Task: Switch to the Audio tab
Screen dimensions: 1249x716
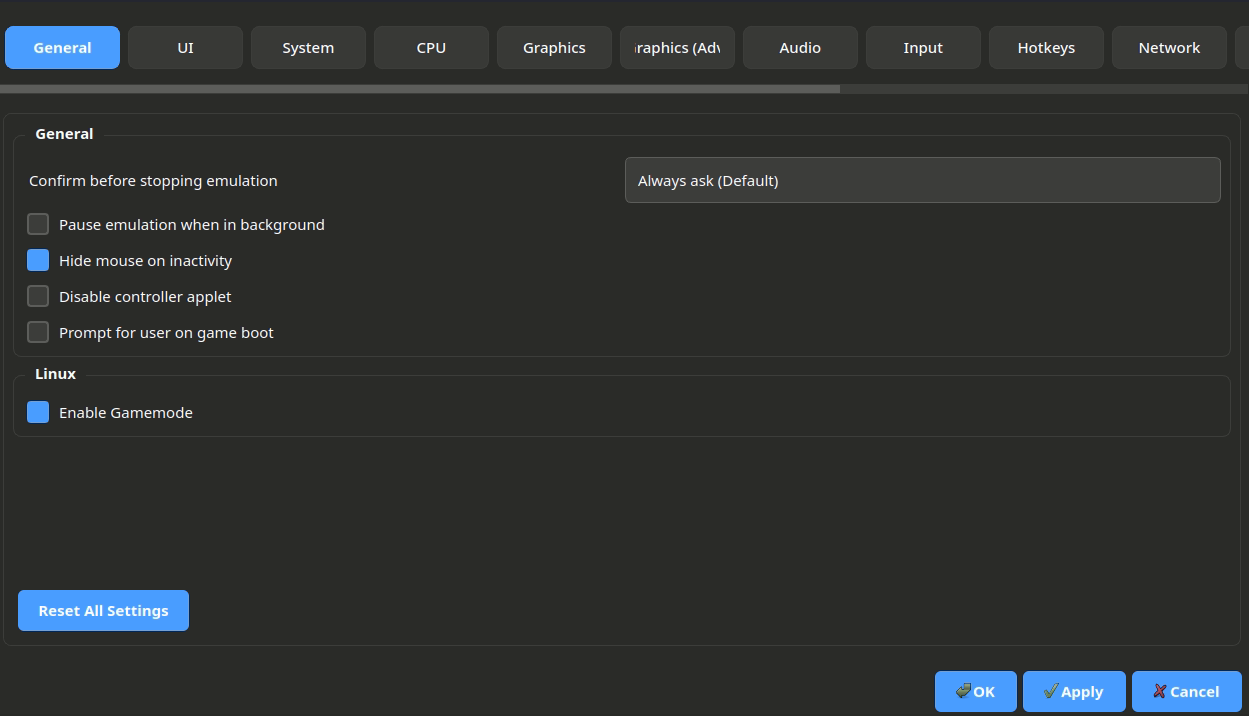Action: click(x=800, y=48)
